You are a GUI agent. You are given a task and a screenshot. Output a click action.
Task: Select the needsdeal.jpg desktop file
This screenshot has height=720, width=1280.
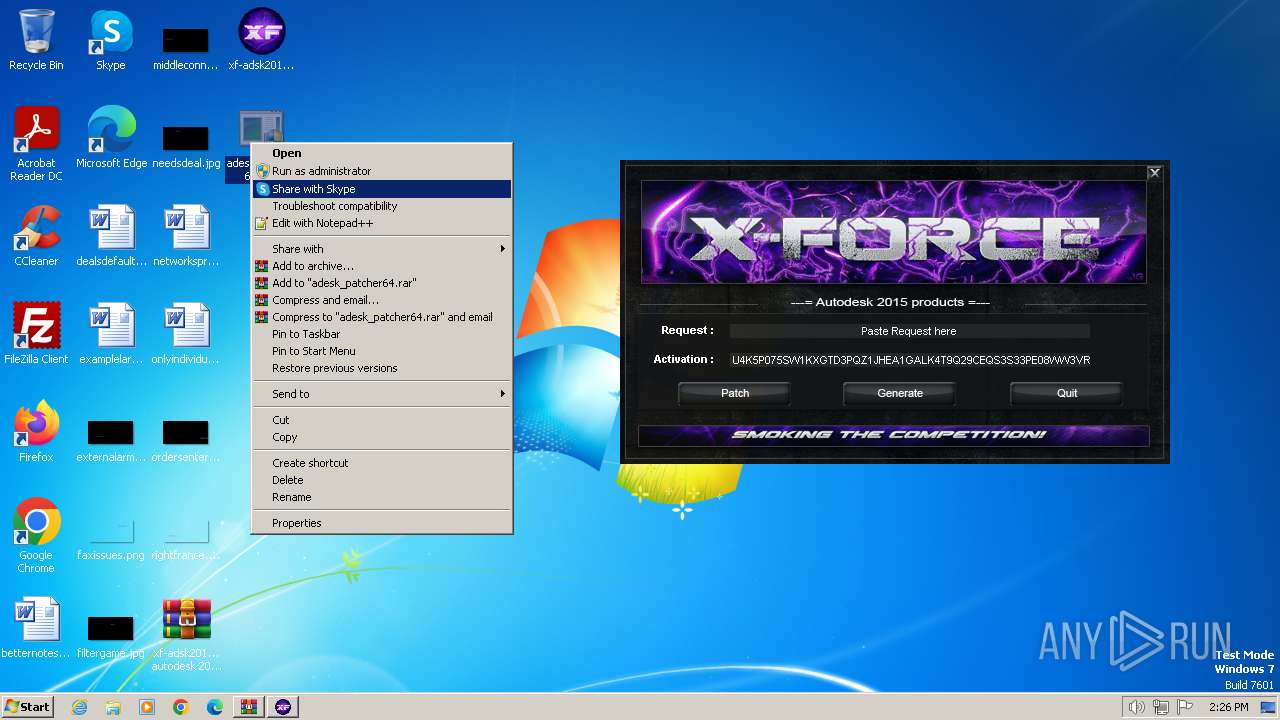(x=186, y=145)
